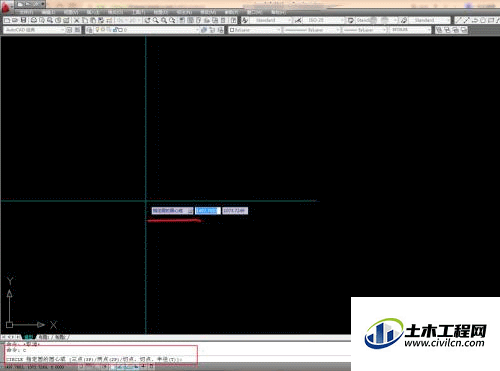Screen dimensions: 500x371
Task: Open the Tool Palettes window icon
Action: (x=198, y=20)
